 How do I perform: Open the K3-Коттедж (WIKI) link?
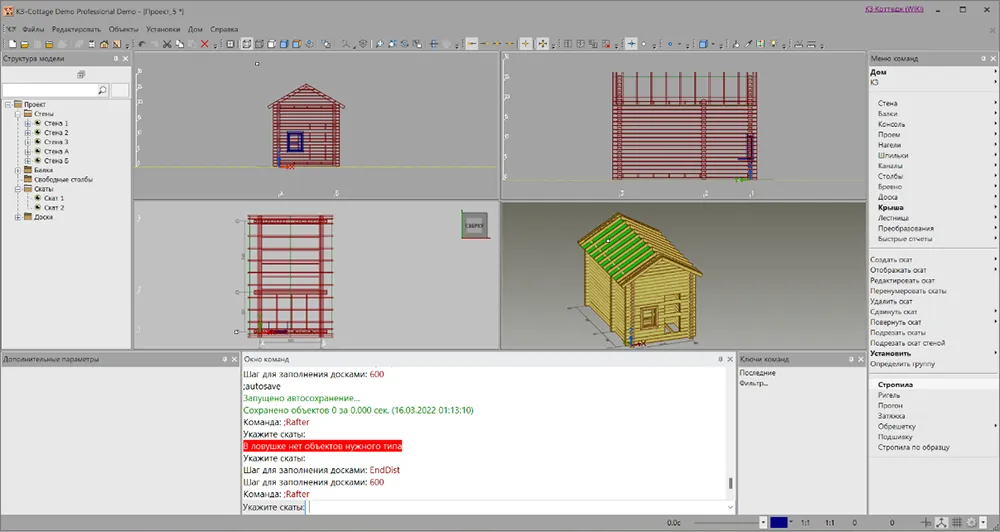pyautogui.click(x=894, y=10)
